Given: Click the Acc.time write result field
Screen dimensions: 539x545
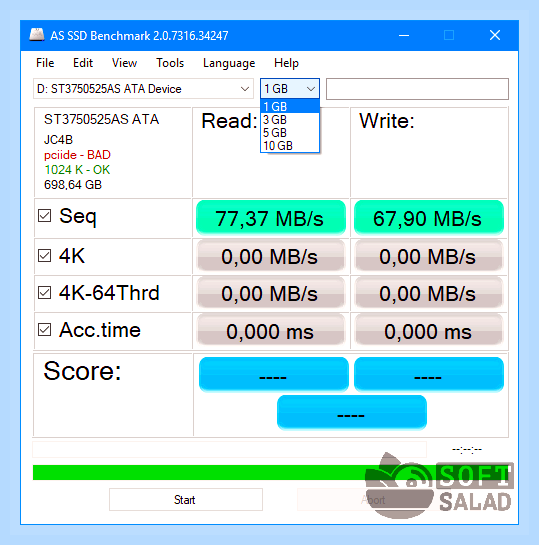Looking at the screenshot, I should click(428, 331).
